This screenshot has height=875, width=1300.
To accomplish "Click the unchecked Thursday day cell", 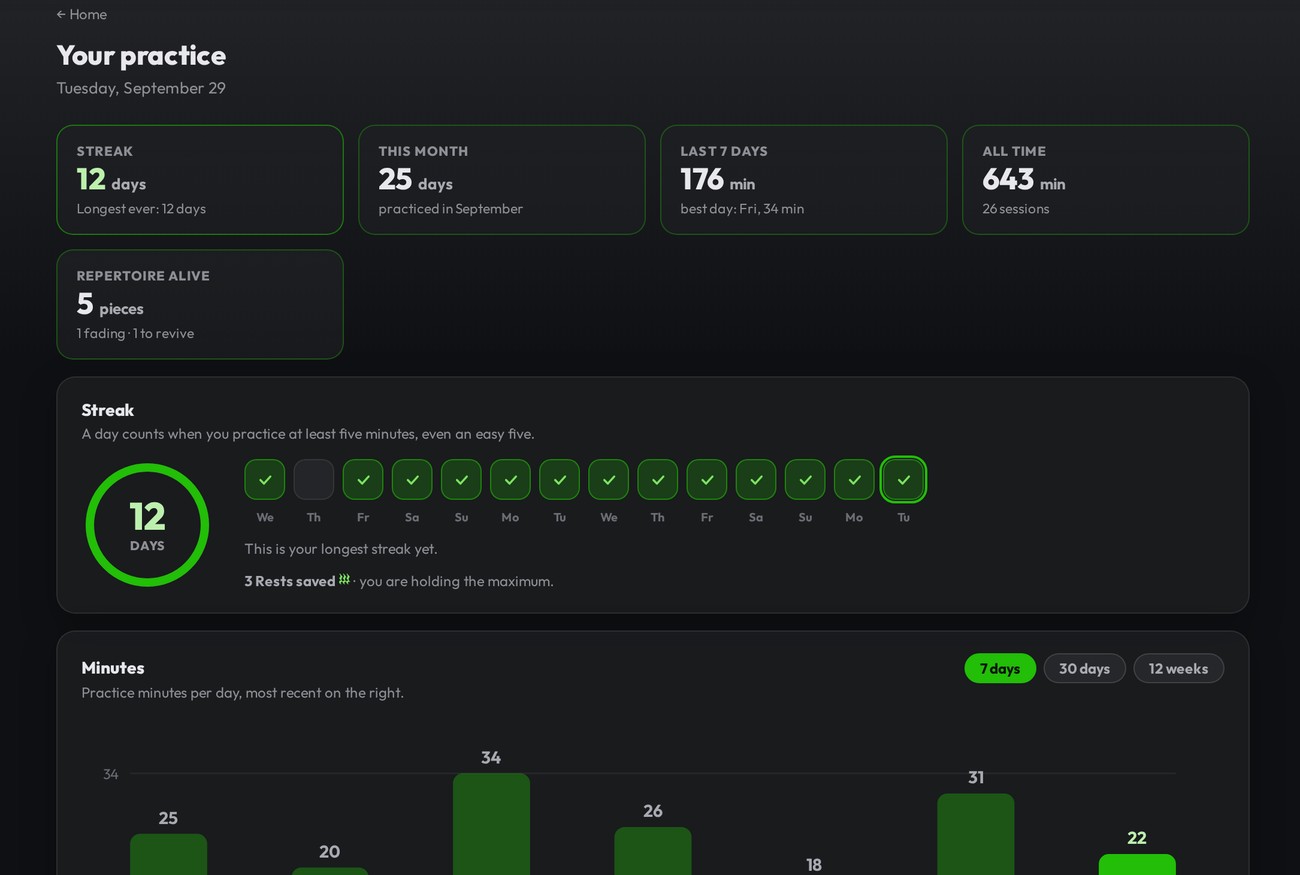I will (x=314, y=480).
